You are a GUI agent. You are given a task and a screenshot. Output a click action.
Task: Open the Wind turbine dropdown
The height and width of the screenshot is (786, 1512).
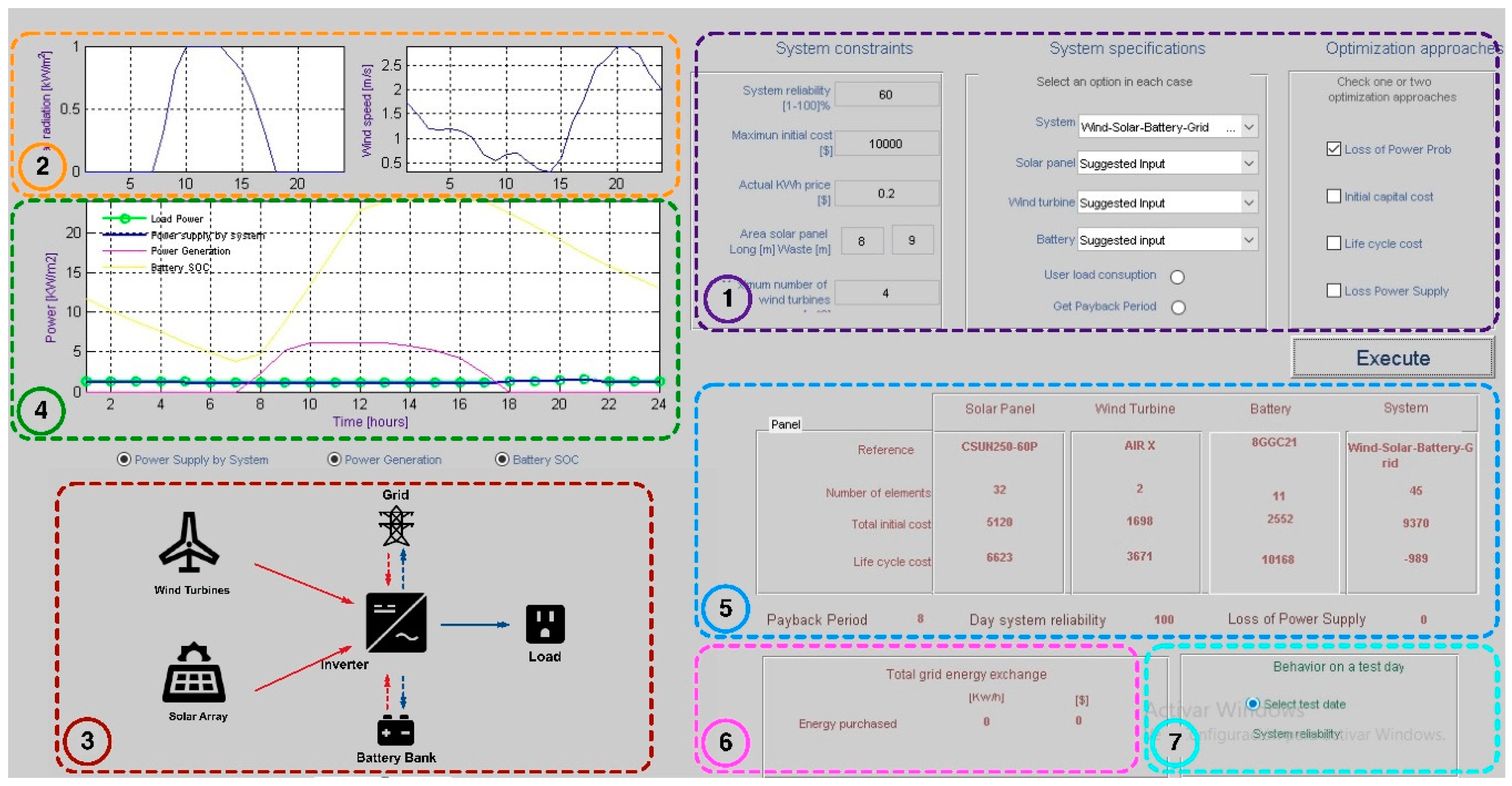click(x=1249, y=203)
